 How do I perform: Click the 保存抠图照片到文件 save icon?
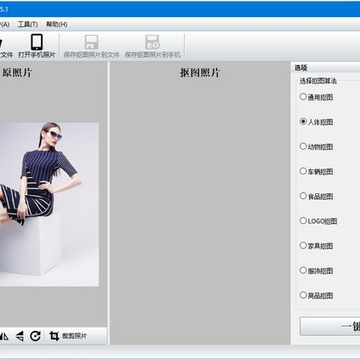coord(91,42)
